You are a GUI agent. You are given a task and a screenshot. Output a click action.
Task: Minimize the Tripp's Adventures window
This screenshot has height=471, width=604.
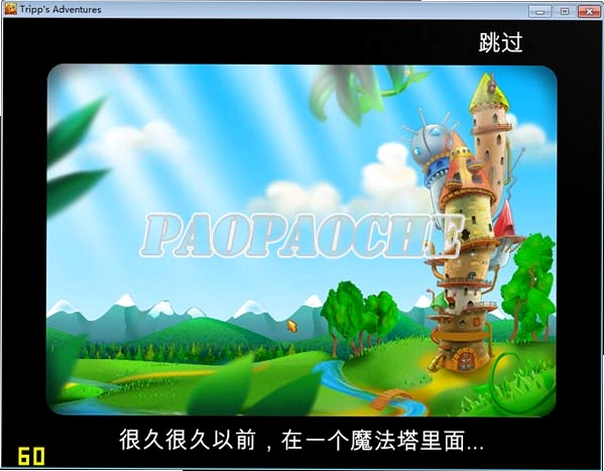coord(539,11)
